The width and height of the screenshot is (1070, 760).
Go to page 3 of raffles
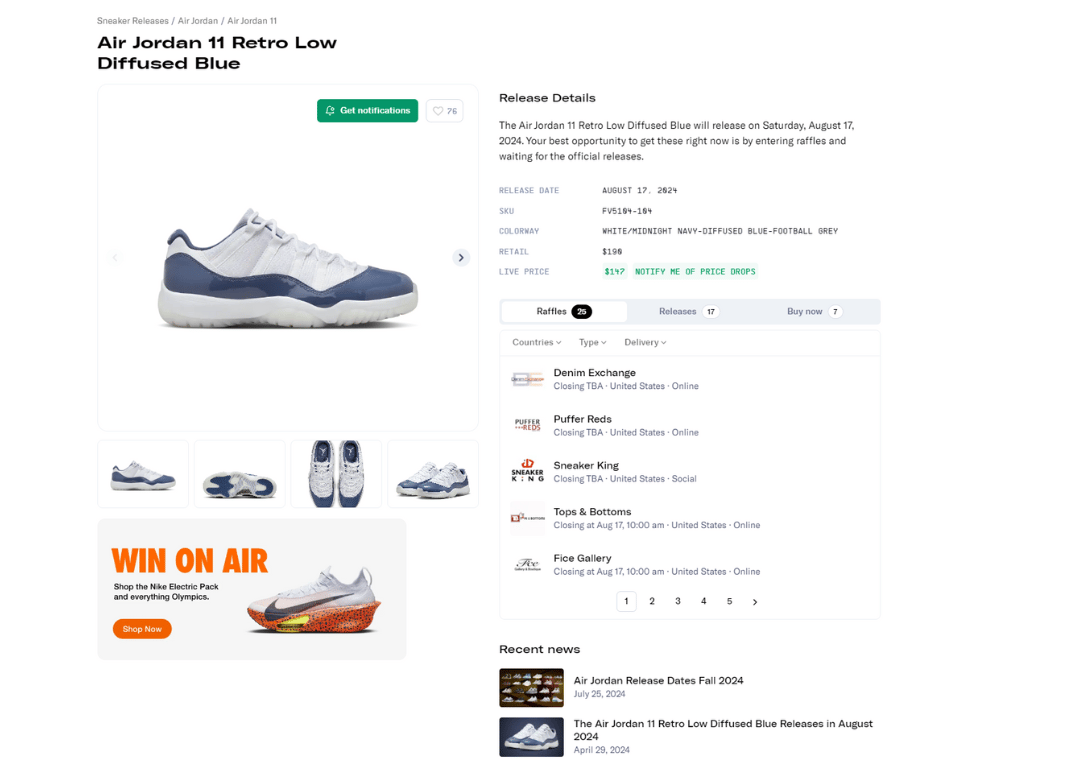point(678,601)
